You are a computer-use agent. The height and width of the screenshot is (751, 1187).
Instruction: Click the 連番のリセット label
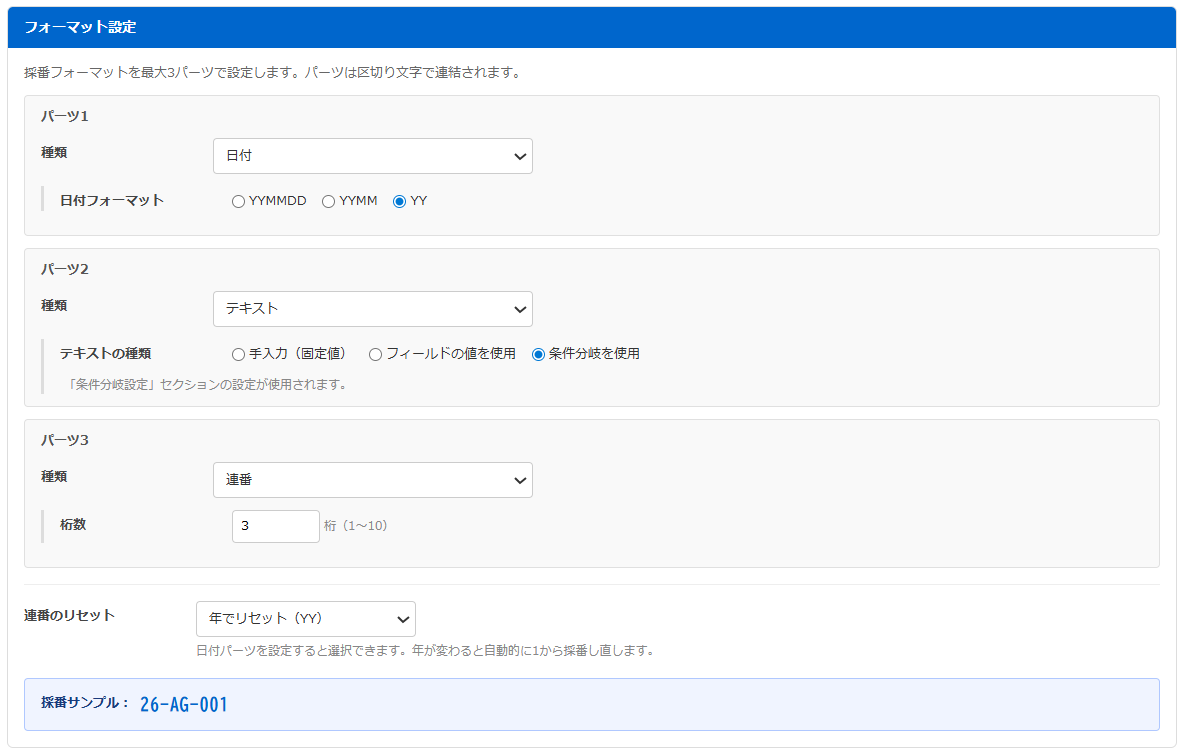pyautogui.click(x=69, y=615)
